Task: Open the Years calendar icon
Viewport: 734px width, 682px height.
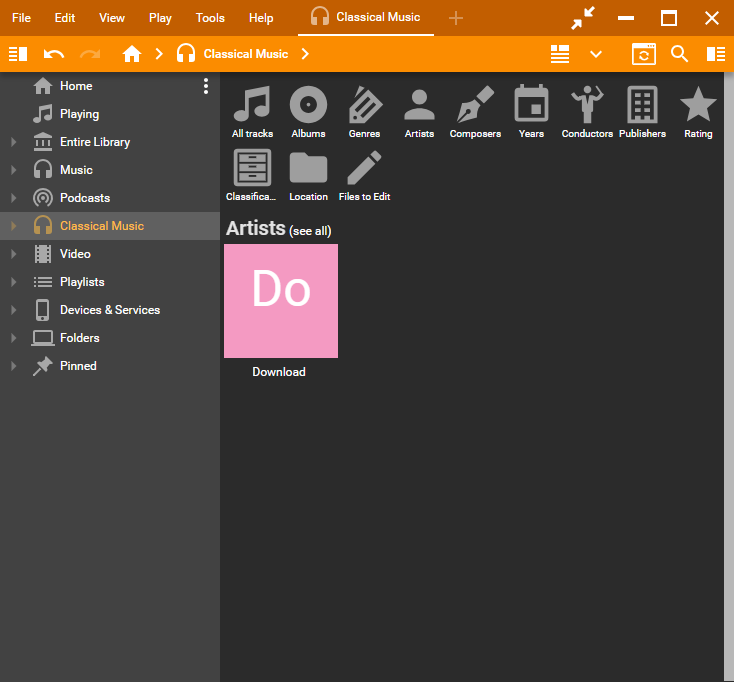Action: coord(531,104)
